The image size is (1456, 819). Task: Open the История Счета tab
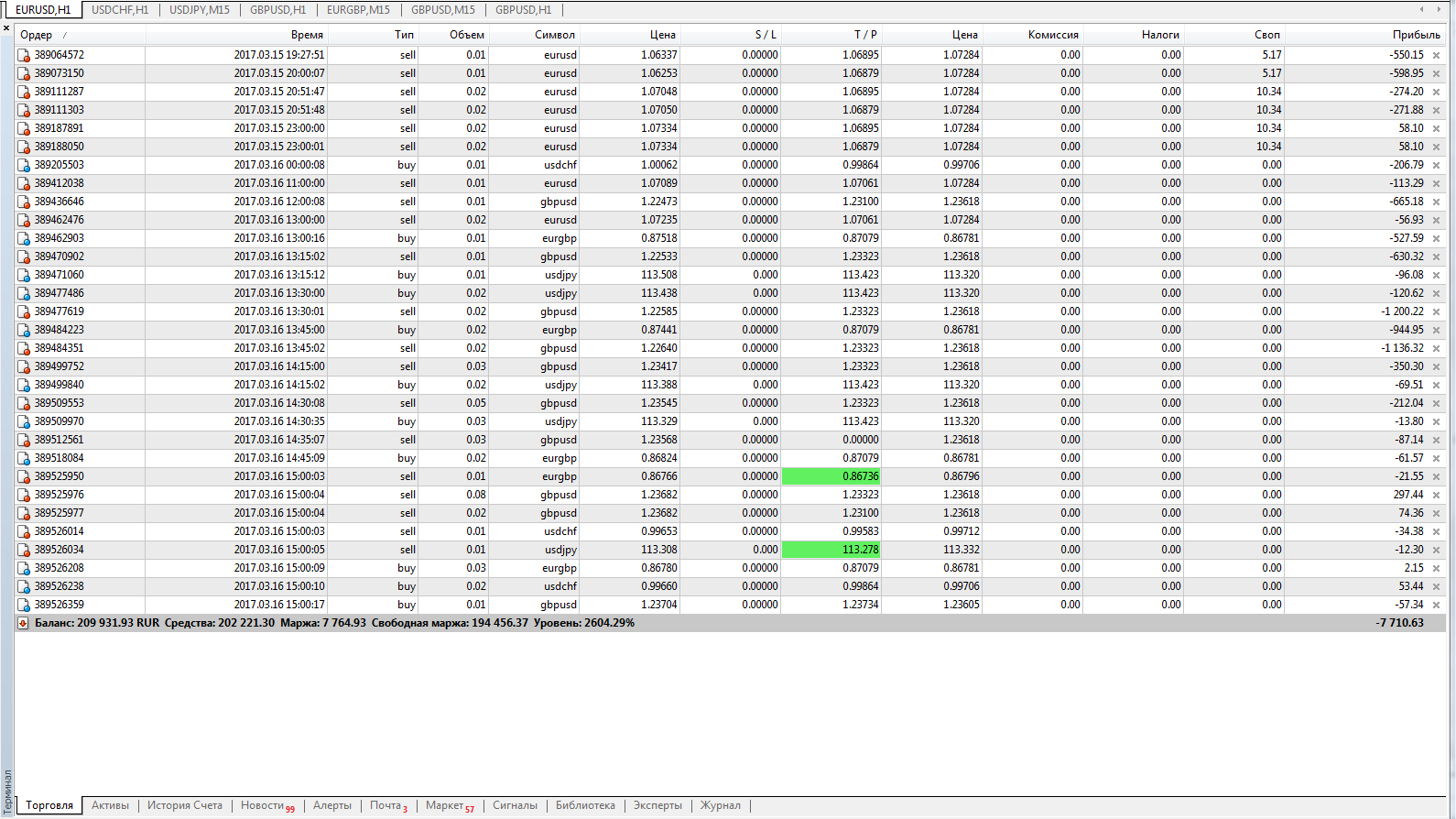click(185, 806)
